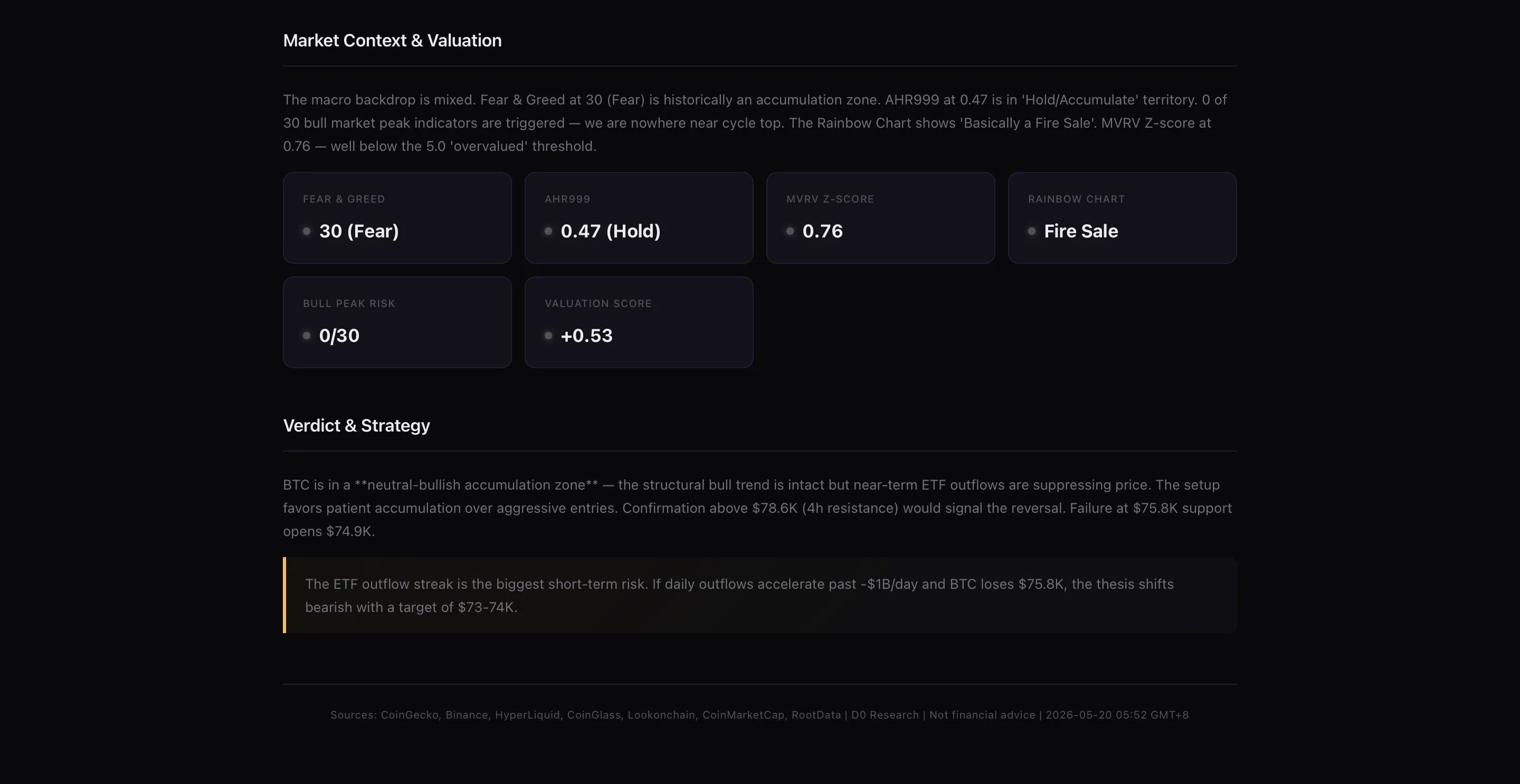Viewport: 1520px width, 784px height.
Task: Click the yellow accent bar of callout
Action: pyautogui.click(x=284, y=595)
